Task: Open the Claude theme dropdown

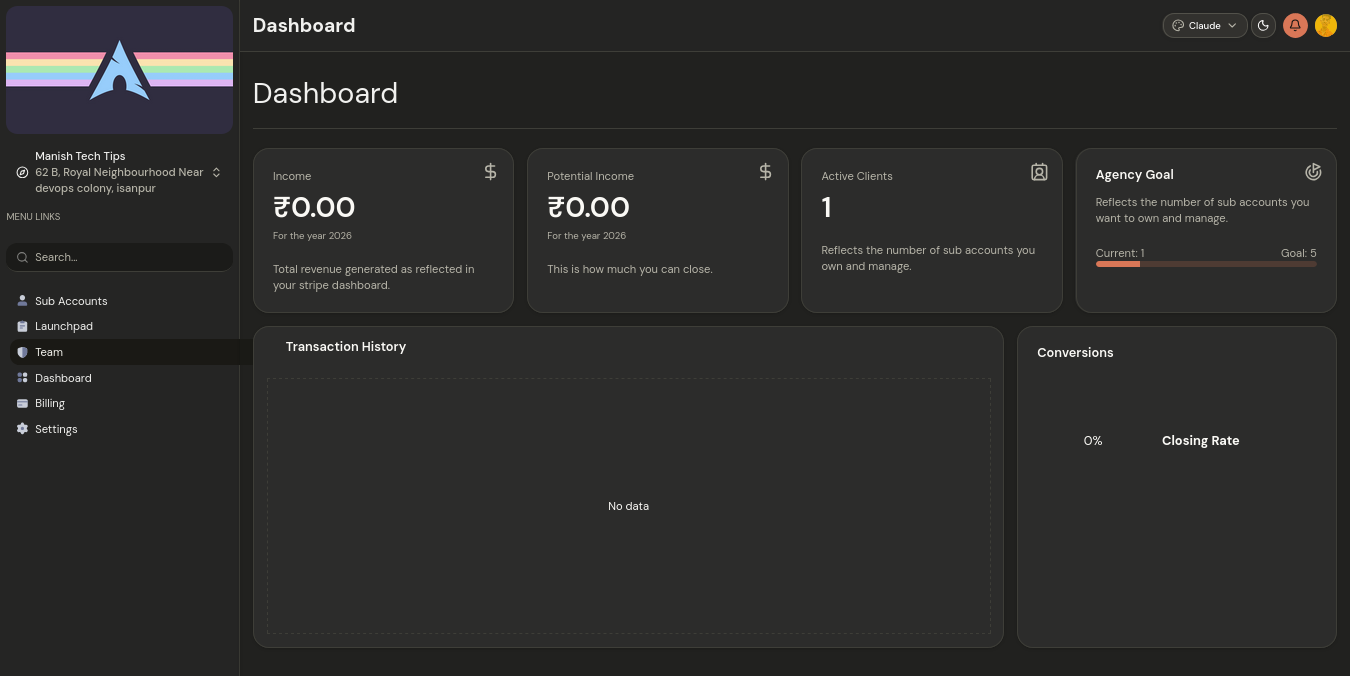Action: [1205, 26]
